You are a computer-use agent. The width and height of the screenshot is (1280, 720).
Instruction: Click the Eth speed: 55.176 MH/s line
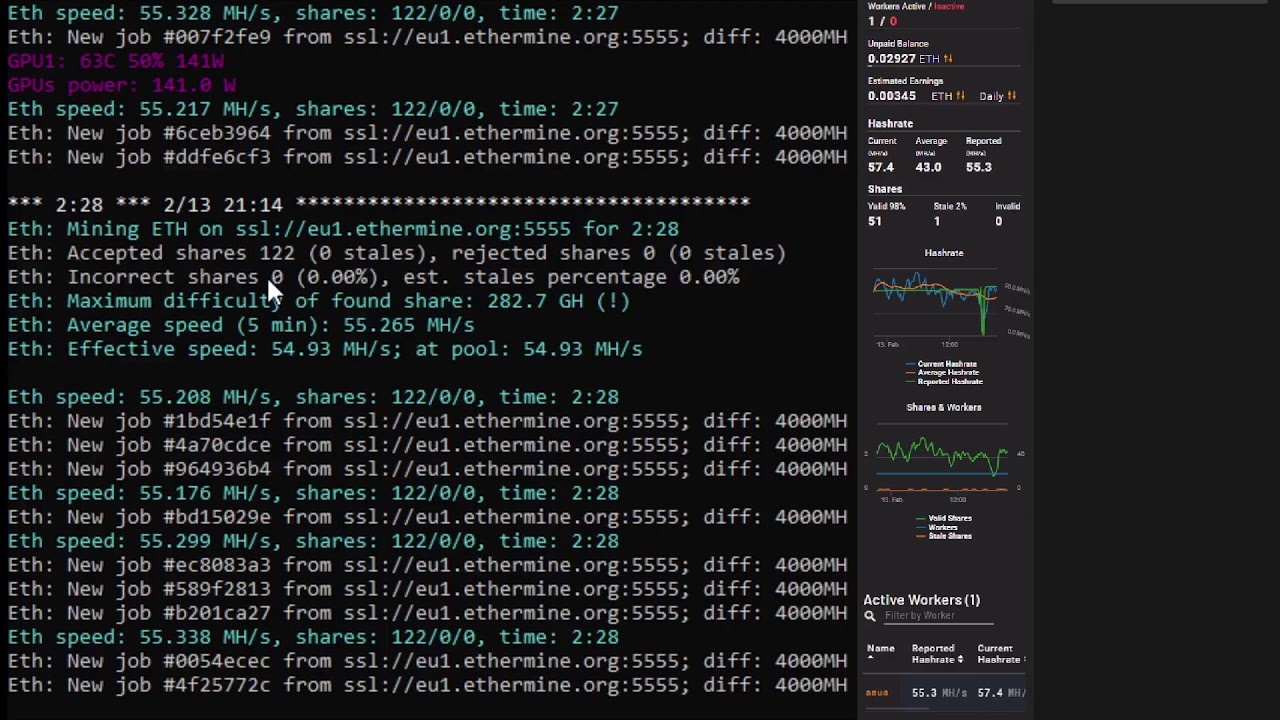click(x=313, y=493)
